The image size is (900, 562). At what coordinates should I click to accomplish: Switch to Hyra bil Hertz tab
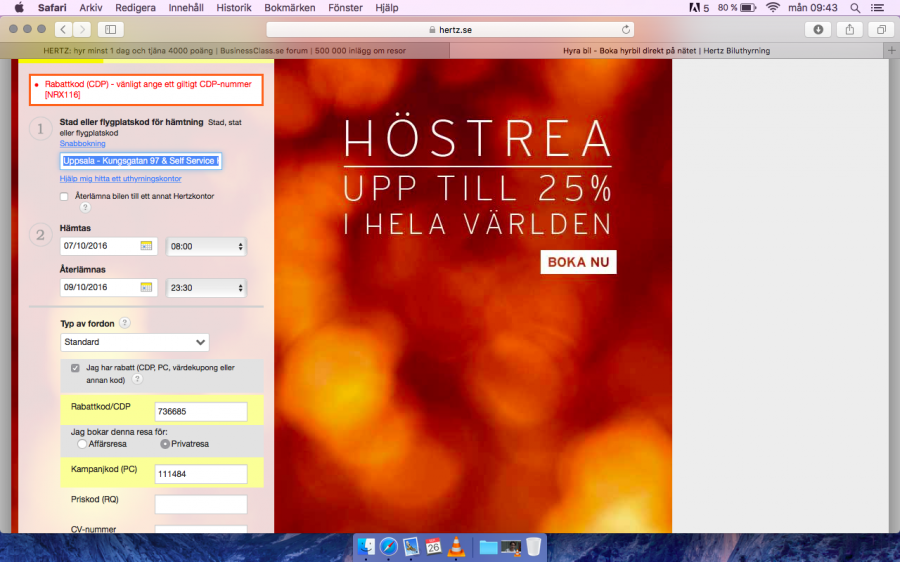(x=666, y=51)
